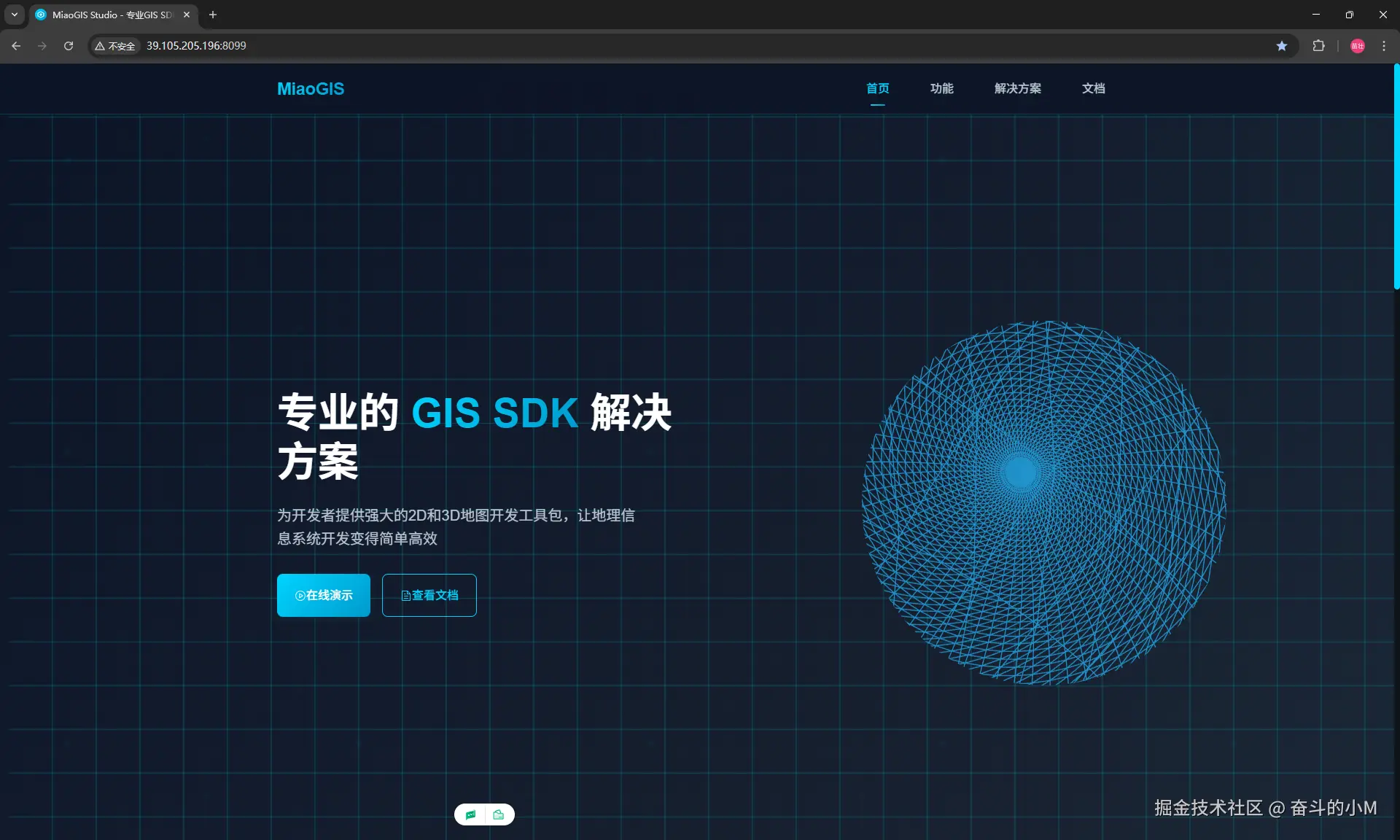Close the MiaoGIS Studio tab

coord(187,15)
